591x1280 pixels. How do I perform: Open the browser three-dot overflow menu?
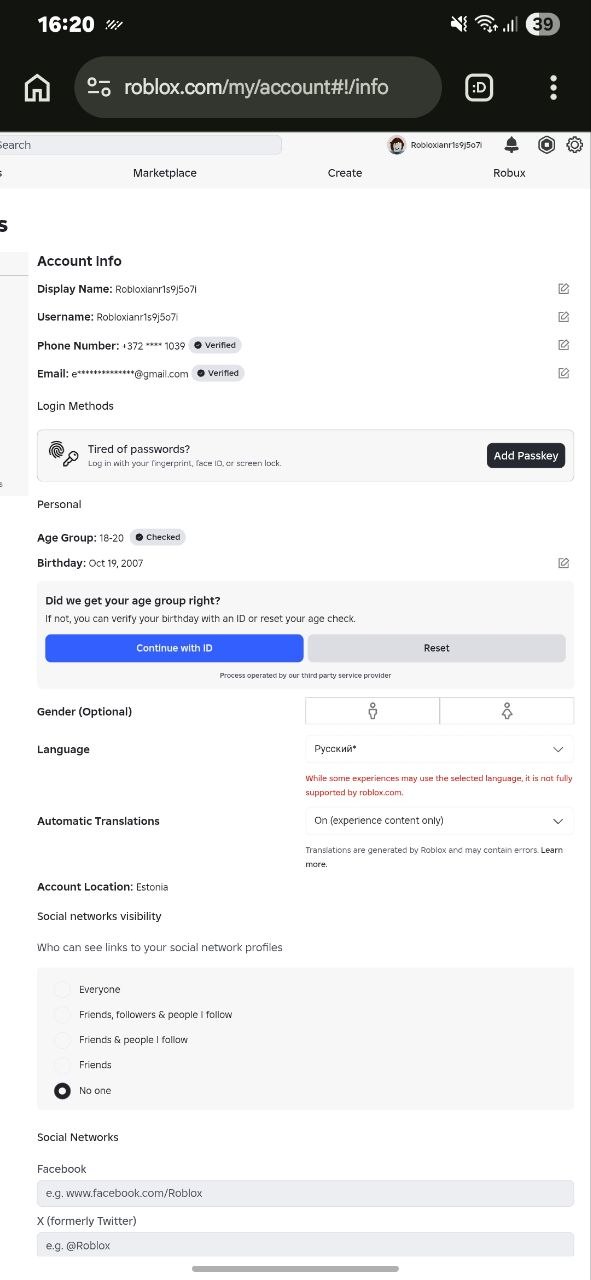click(x=554, y=88)
